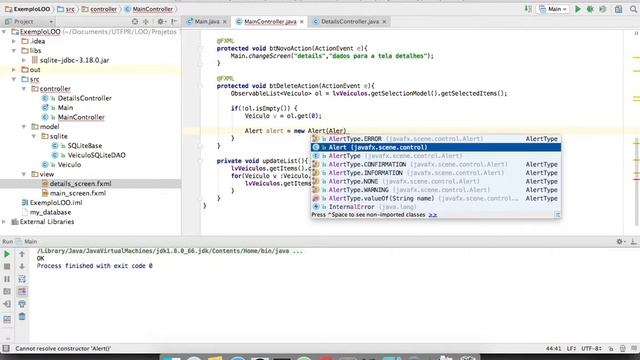The width and height of the screenshot is (640, 360).
Task: Click MainController in the breadcrumb bar
Action: click(149, 9)
